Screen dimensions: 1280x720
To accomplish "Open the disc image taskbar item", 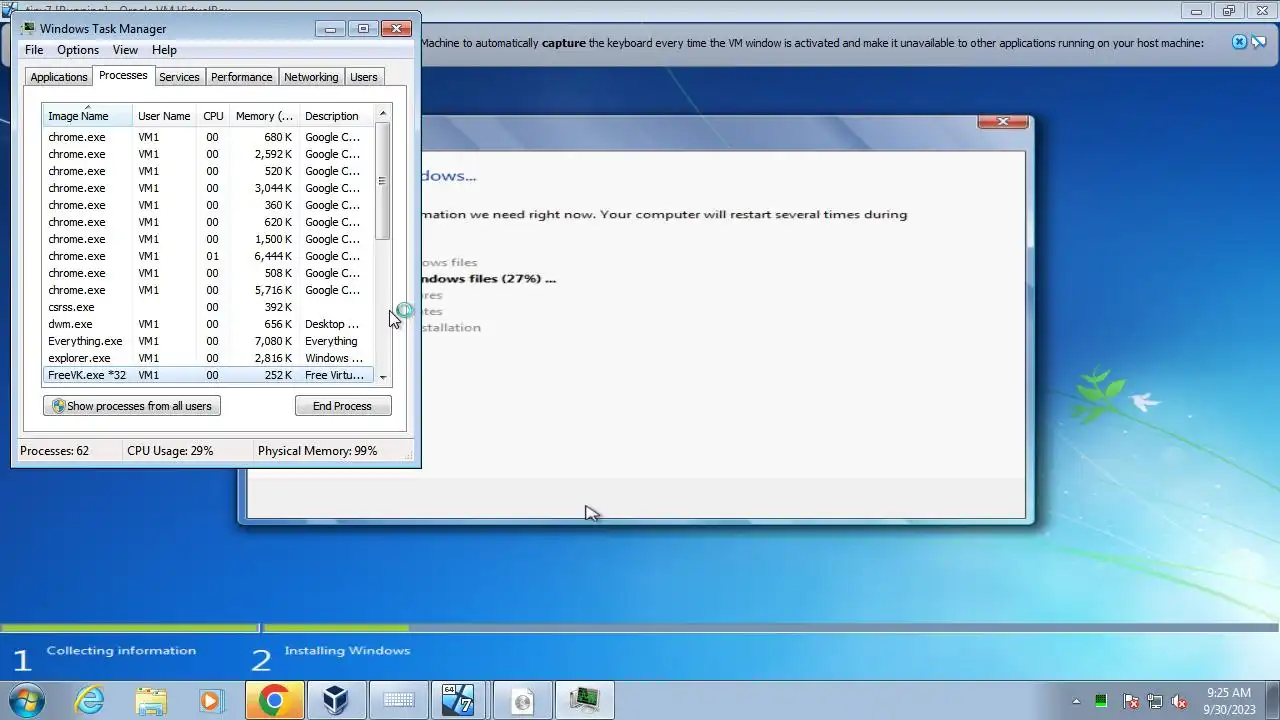I will (522, 699).
